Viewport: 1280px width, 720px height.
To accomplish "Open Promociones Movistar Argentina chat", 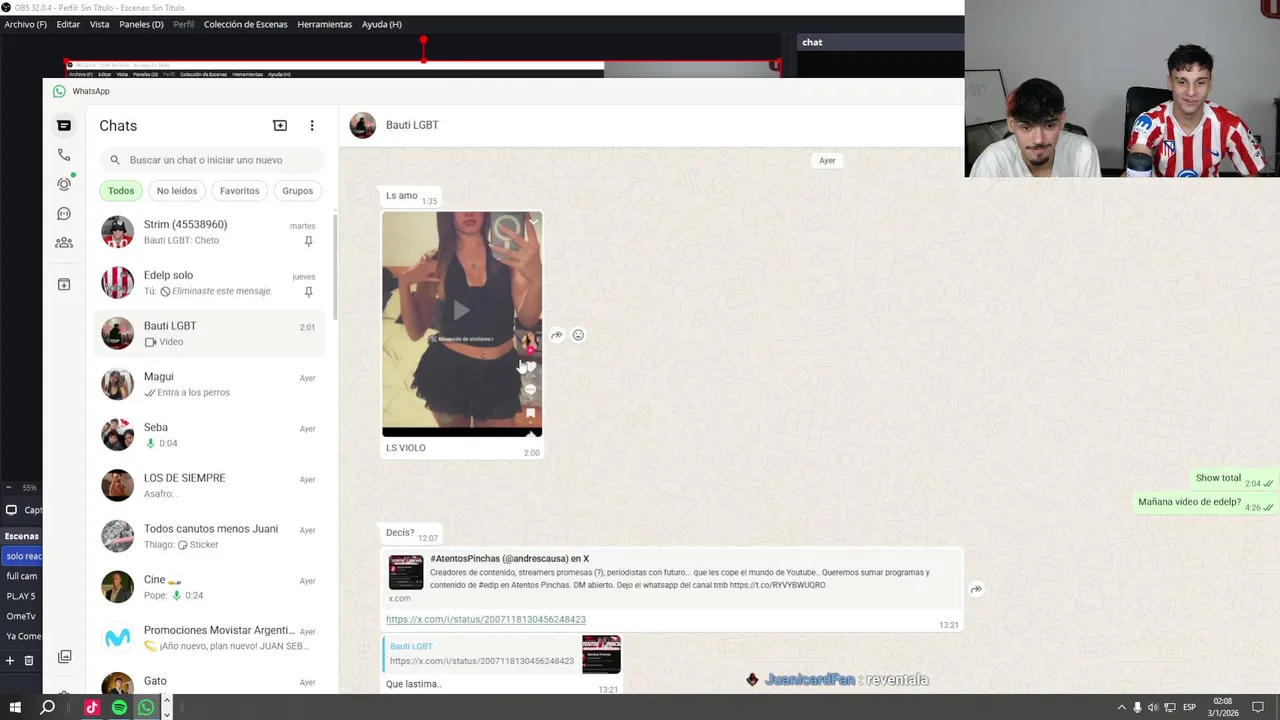I will pyautogui.click(x=210, y=638).
